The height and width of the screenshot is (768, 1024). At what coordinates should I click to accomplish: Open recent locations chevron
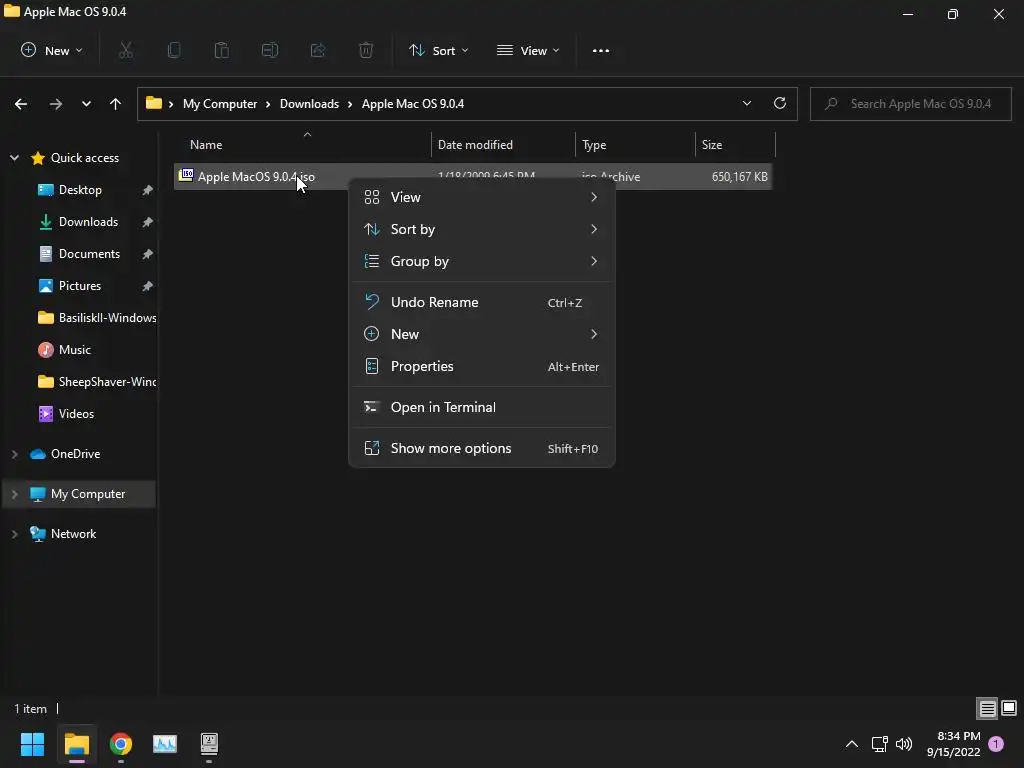86,104
